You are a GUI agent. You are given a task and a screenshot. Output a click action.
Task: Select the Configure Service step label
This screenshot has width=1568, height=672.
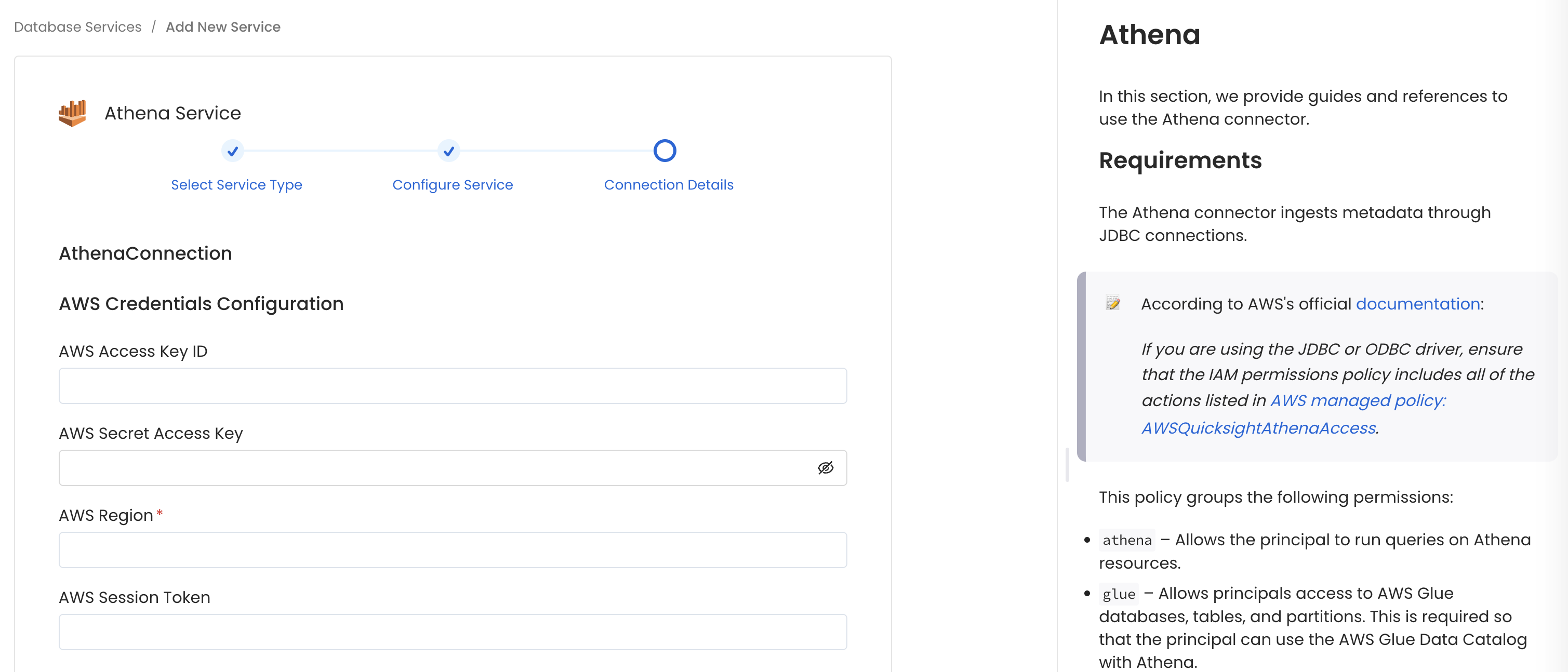click(x=453, y=184)
